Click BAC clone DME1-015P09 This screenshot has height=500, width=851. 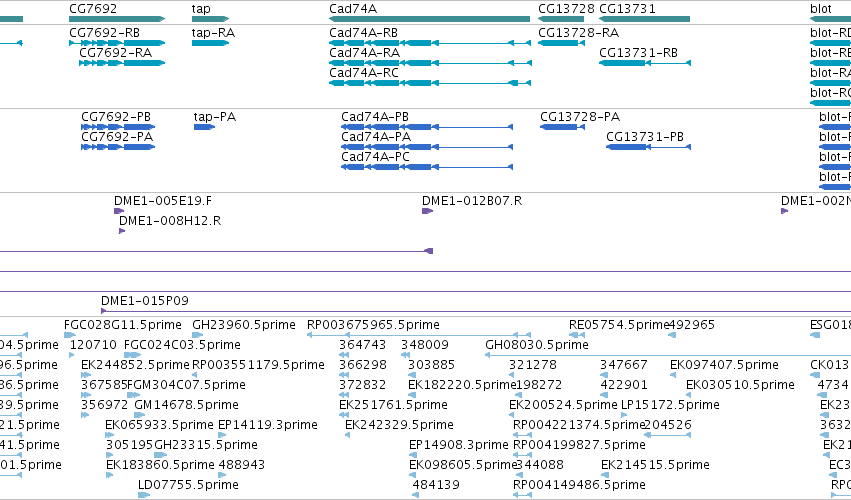point(145,301)
